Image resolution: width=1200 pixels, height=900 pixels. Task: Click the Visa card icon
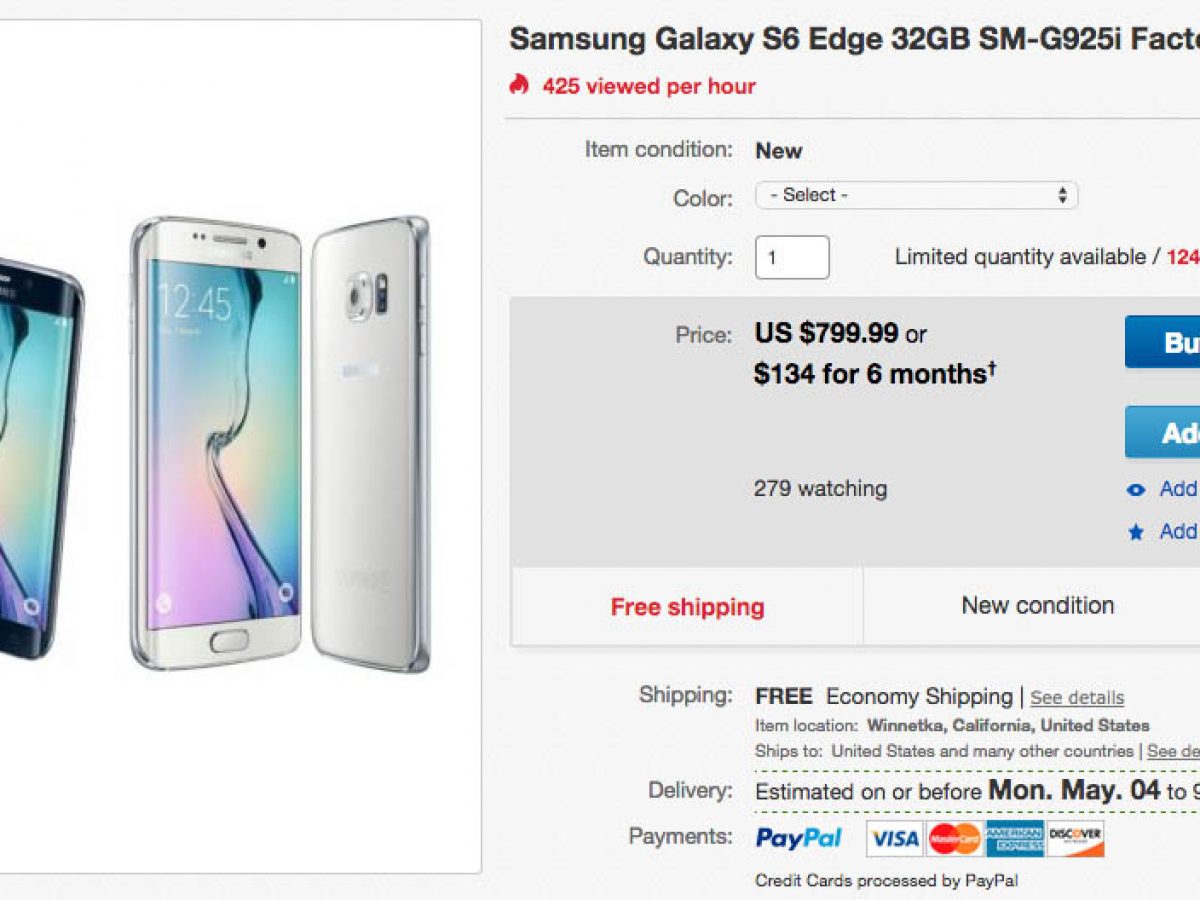pos(893,838)
